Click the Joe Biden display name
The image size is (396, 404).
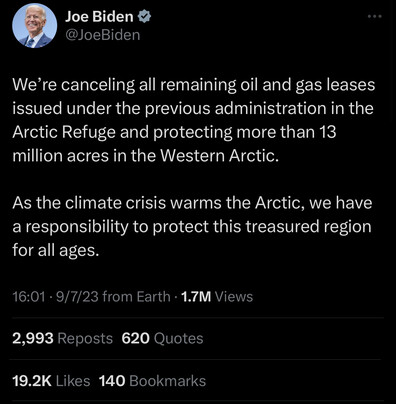tap(99, 16)
